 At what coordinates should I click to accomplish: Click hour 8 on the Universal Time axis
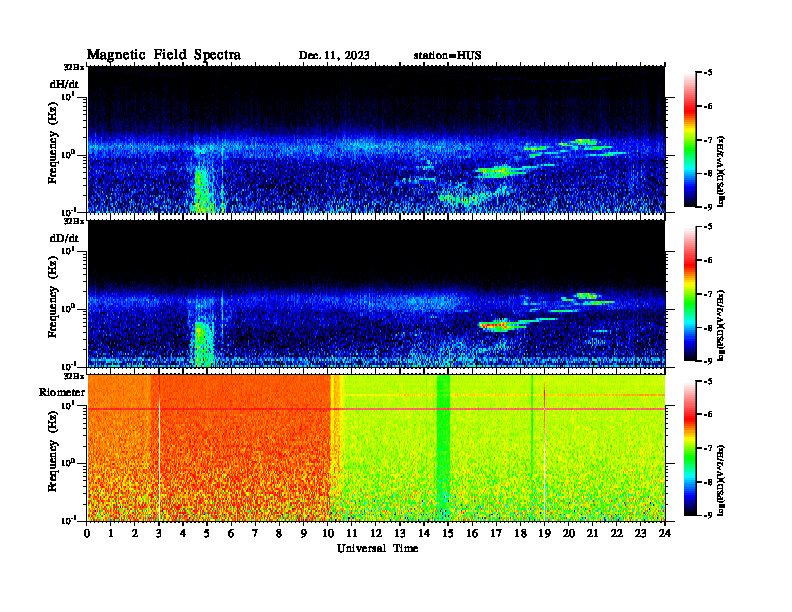click(279, 533)
